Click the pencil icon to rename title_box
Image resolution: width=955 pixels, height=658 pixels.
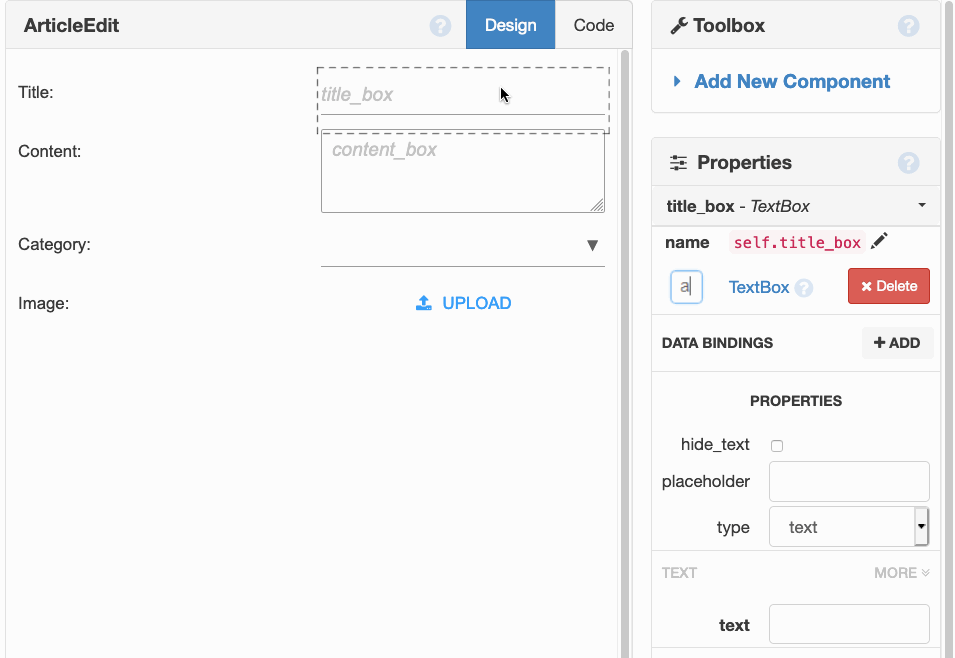(x=879, y=241)
